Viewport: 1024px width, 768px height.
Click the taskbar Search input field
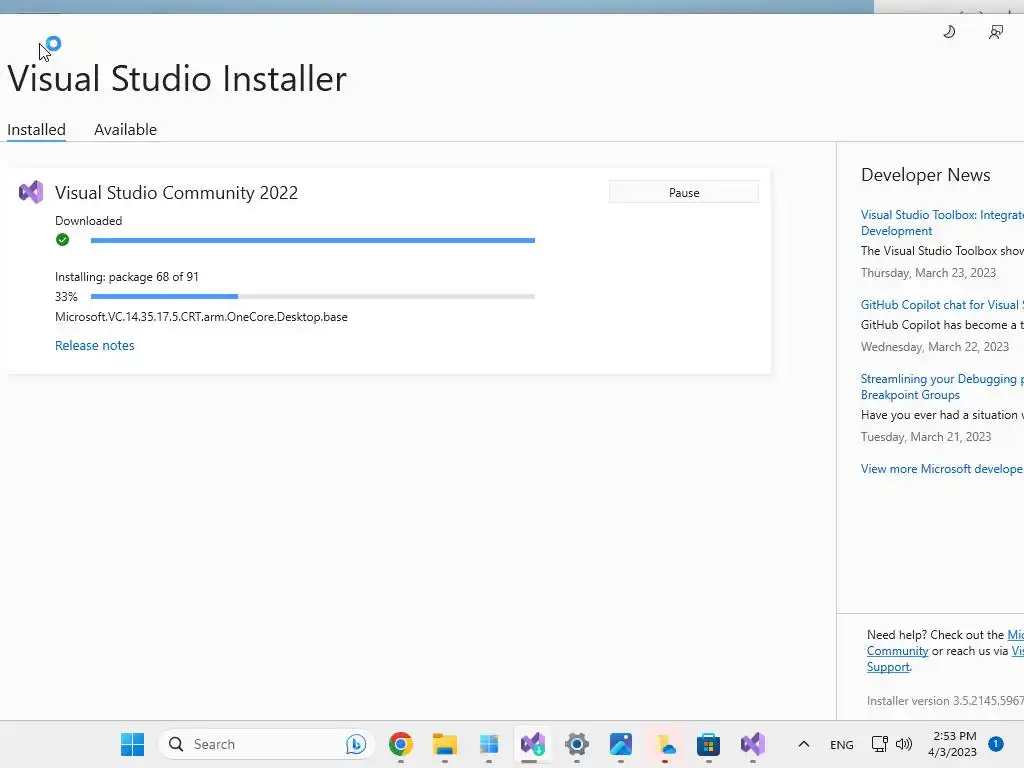266,744
